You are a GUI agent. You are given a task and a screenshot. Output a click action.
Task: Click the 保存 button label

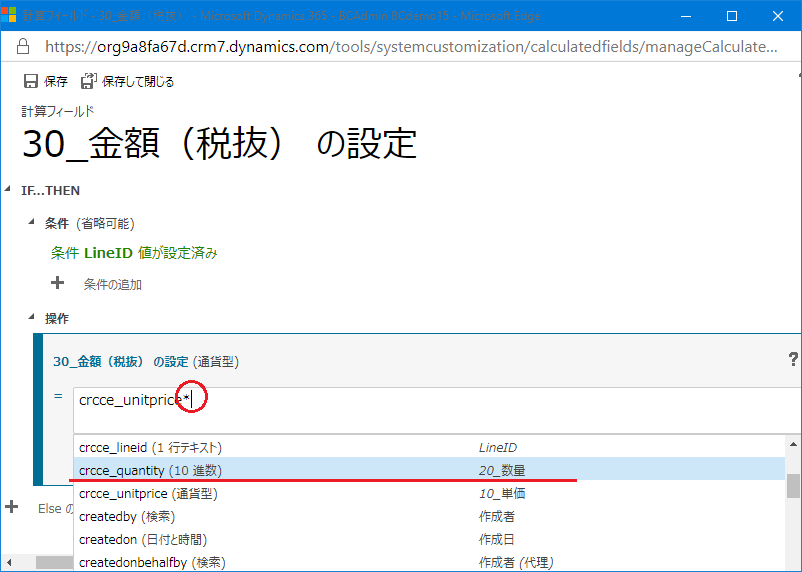(56, 81)
